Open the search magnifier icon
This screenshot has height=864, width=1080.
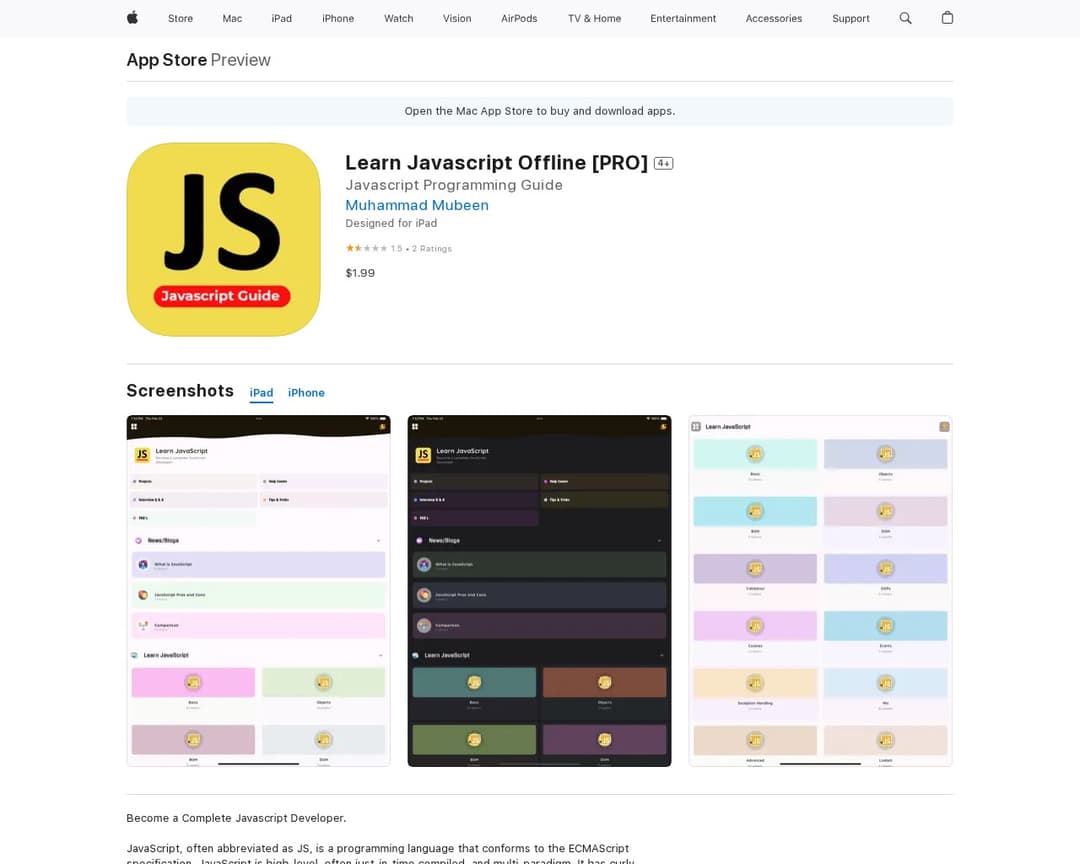click(x=905, y=18)
